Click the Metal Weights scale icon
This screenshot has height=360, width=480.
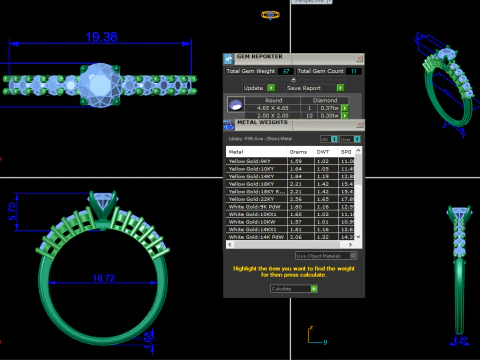(x=229, y=125)
